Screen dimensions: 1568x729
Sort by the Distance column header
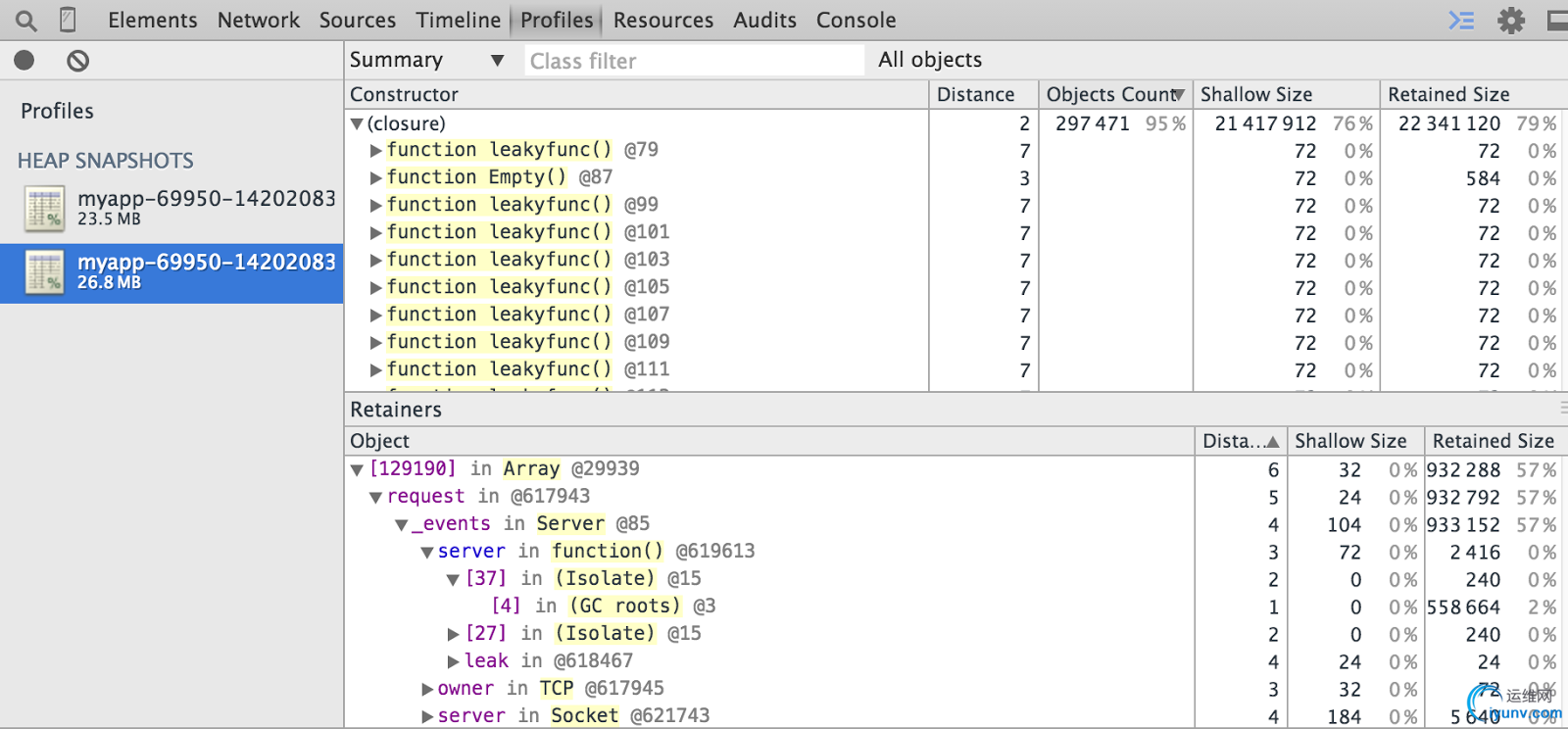pyautogui.click(x=984, y=94)
